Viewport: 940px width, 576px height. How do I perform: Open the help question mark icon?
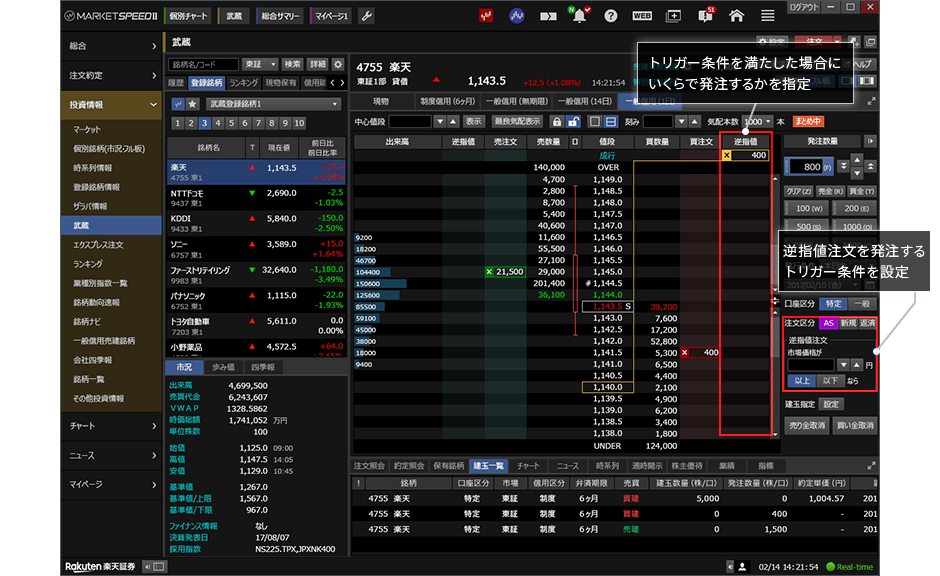pos(610,16)
